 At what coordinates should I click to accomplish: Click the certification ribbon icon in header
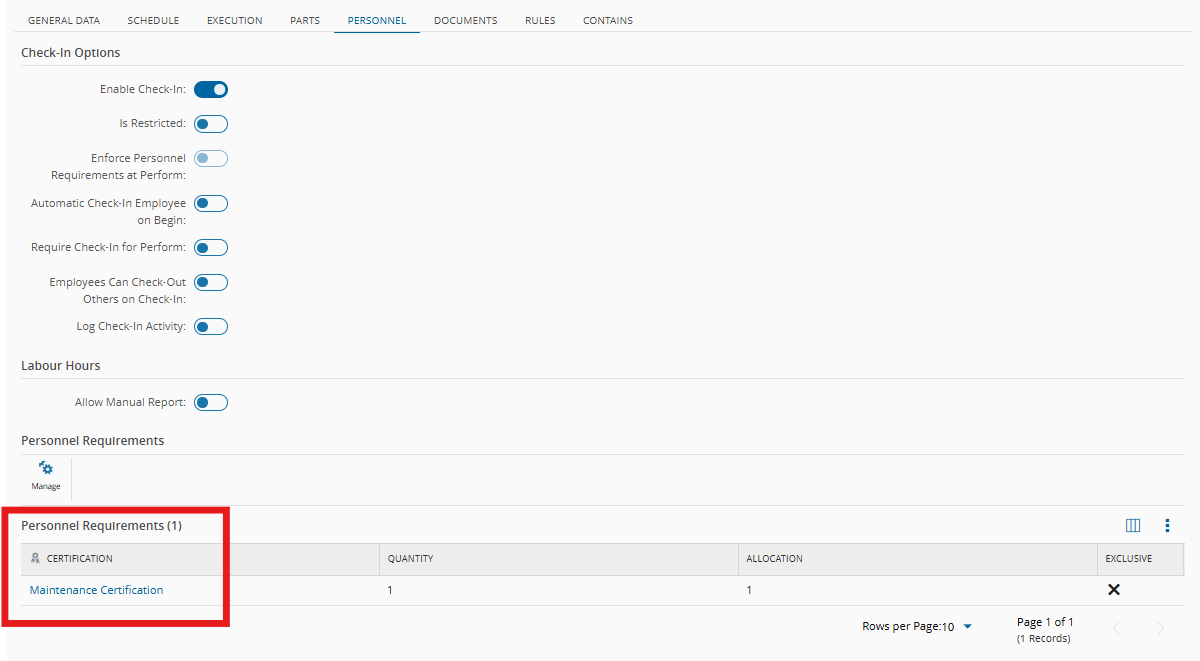(35, 559)
